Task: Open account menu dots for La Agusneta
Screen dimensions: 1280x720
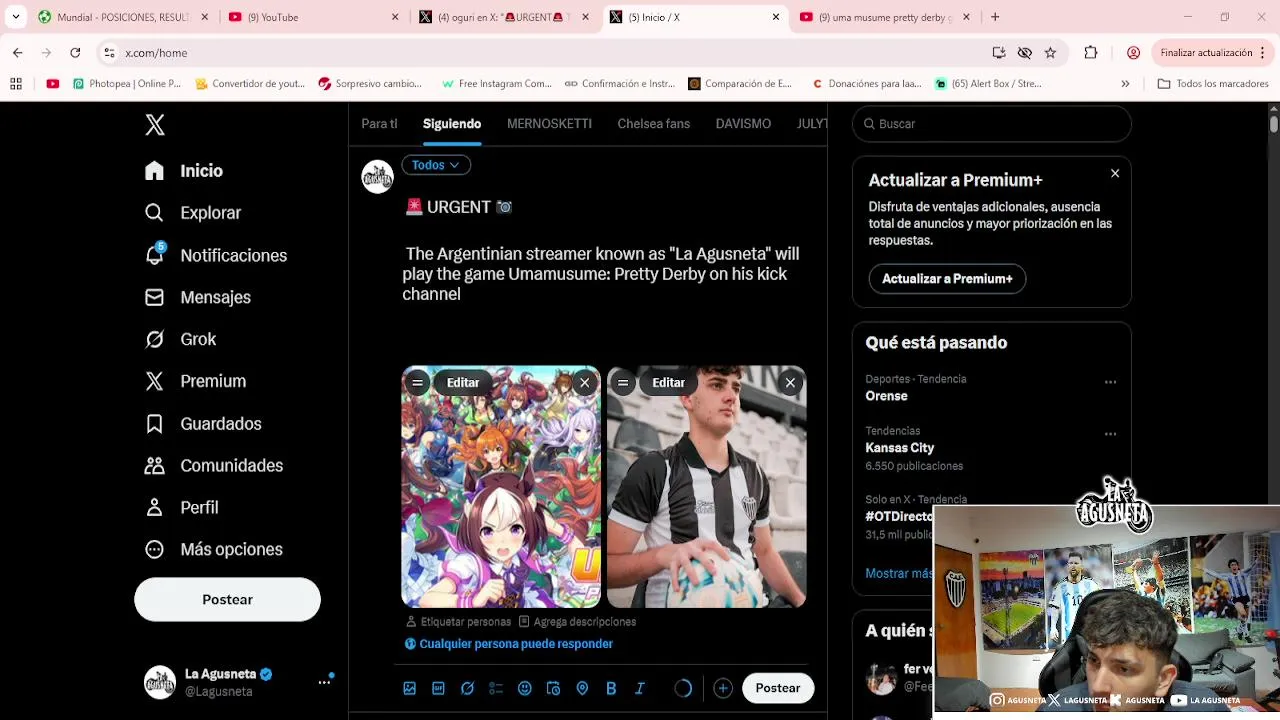Action: pyautogui.click(x=324, y=682)
